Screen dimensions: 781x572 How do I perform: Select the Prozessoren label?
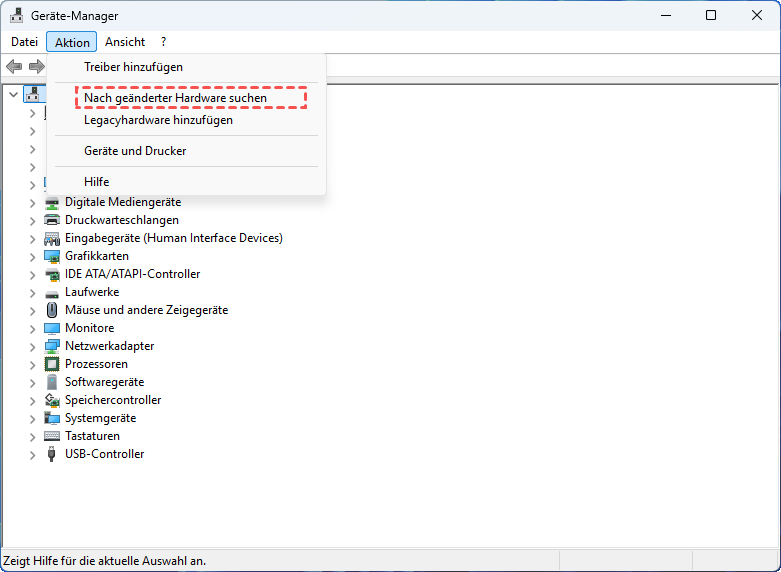coord(96,364)
